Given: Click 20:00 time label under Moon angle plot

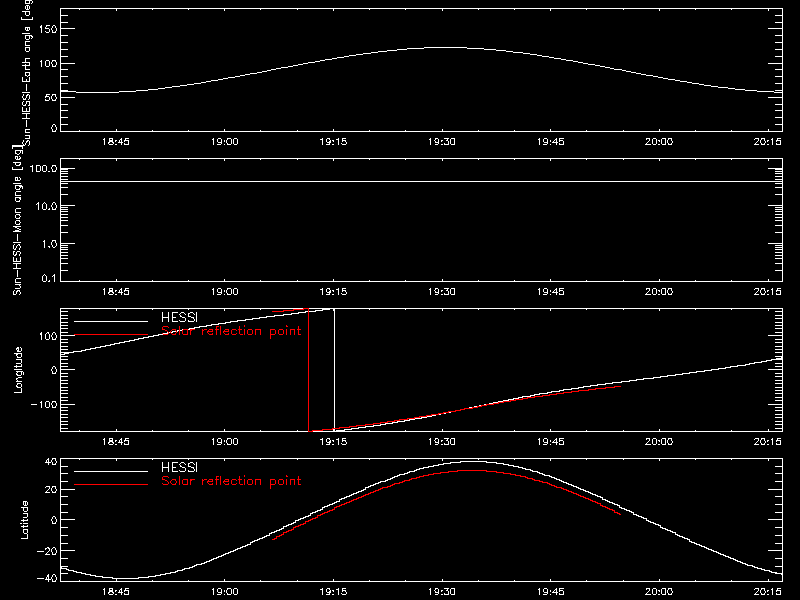Looking at the screenshot, I should point(659,292).
